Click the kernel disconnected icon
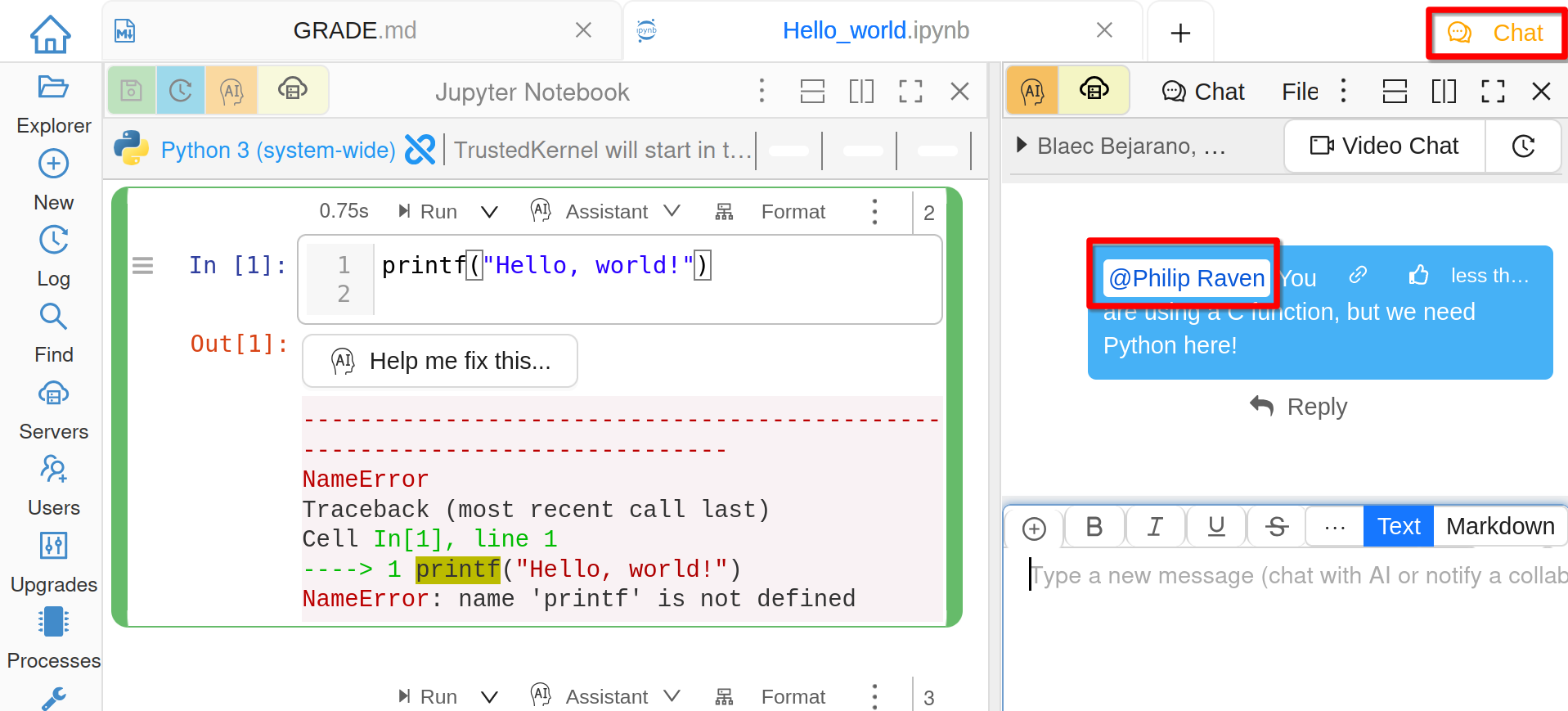Image resolution: width=1568 pixels, height=711 pixels. click(x=420, y=150)
